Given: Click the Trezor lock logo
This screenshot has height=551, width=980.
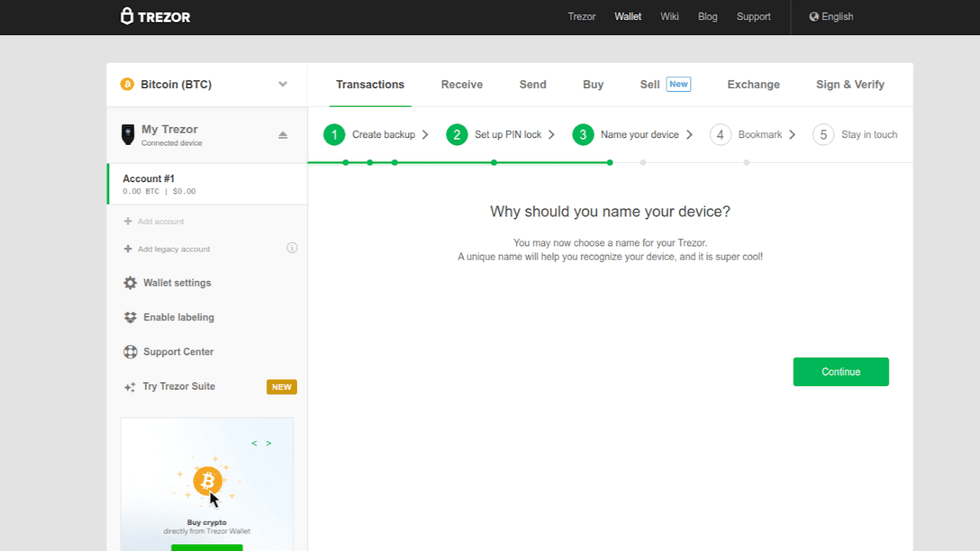Looking at the screenshot, I should [127, 16].
